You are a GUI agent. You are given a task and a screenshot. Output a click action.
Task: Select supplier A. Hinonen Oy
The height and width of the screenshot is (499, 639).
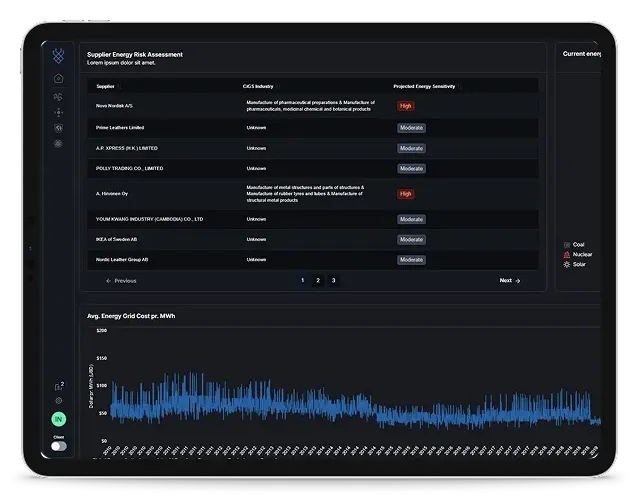pos(112,194)
